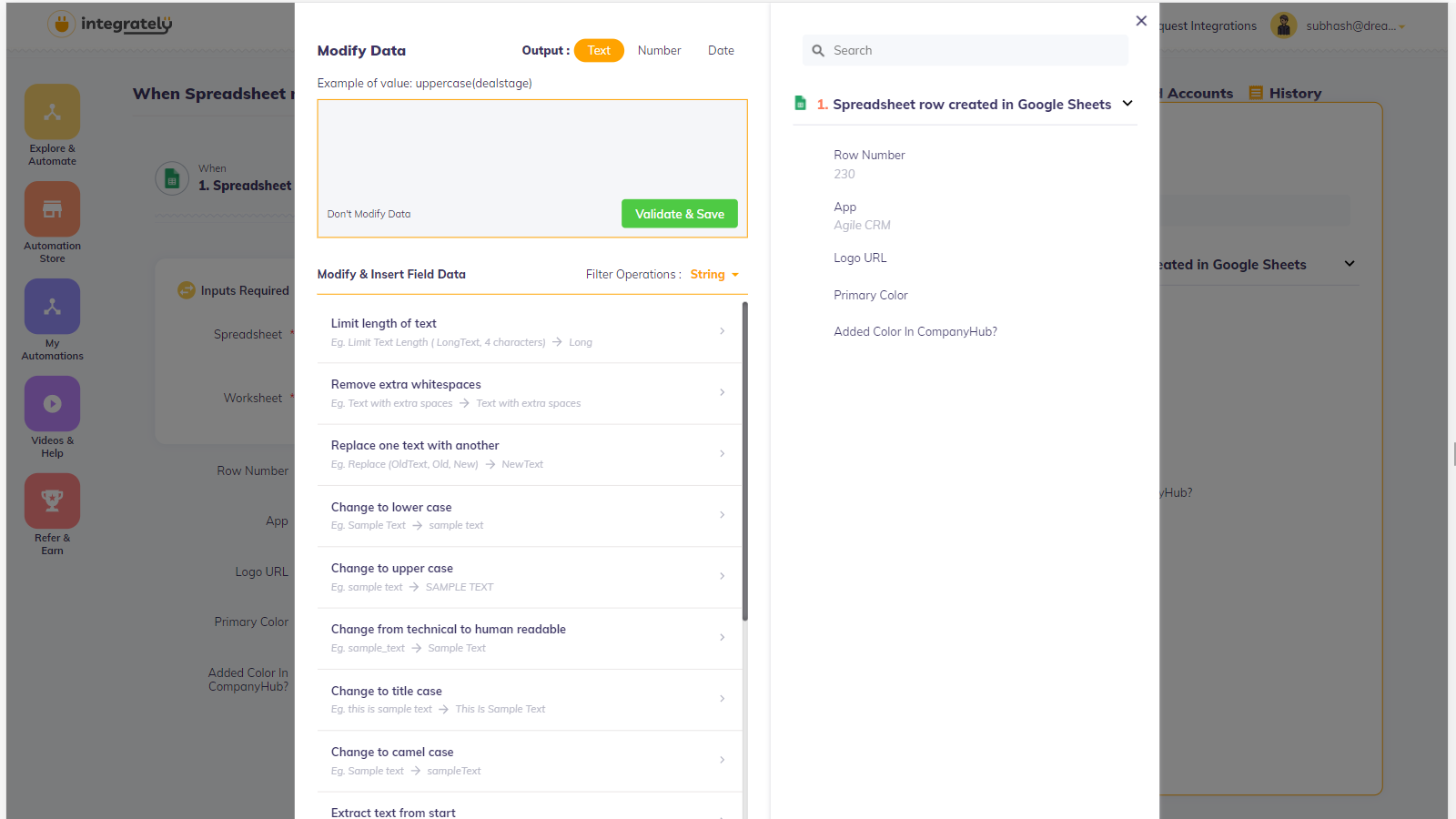
Task: Select Text output type
Action: 599,51
